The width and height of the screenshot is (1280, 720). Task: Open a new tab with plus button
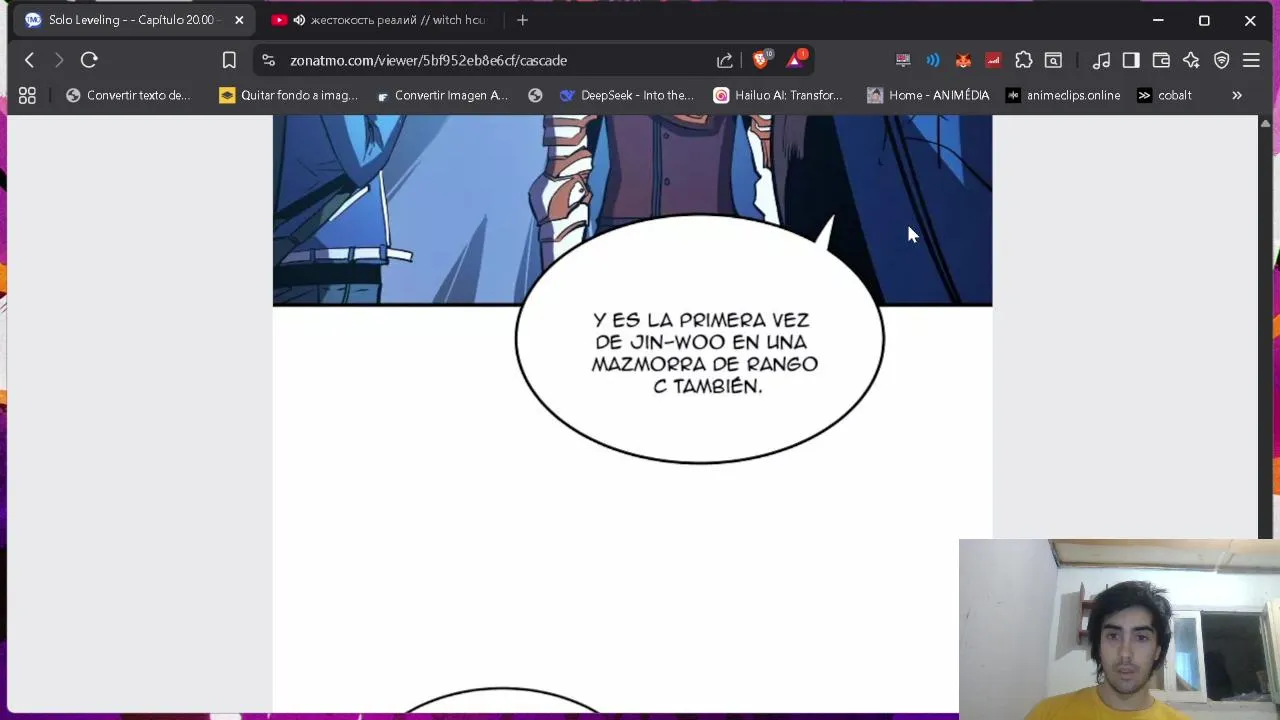[522, 20]
